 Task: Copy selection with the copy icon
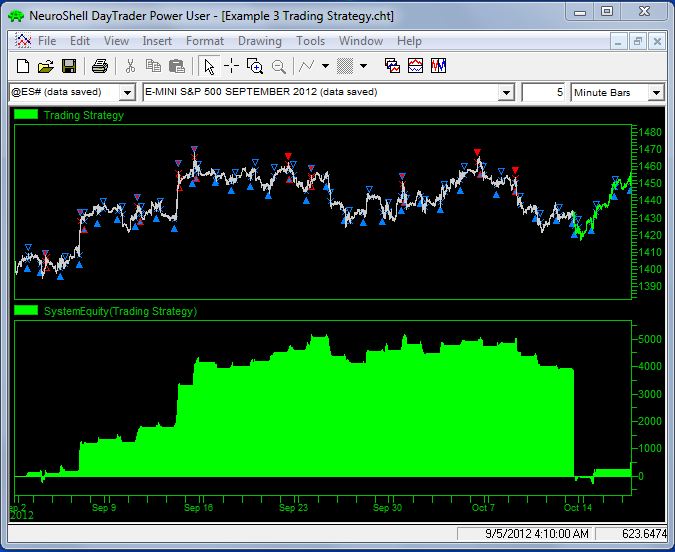(x=153, y=66)
